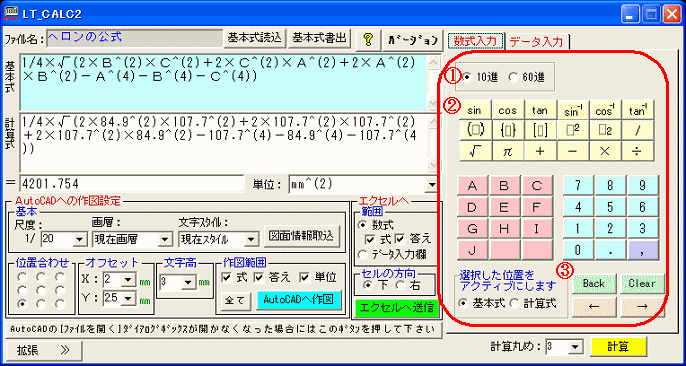Insert round parentheses bracket key
The image size is (686, 366).
point(474,130)
